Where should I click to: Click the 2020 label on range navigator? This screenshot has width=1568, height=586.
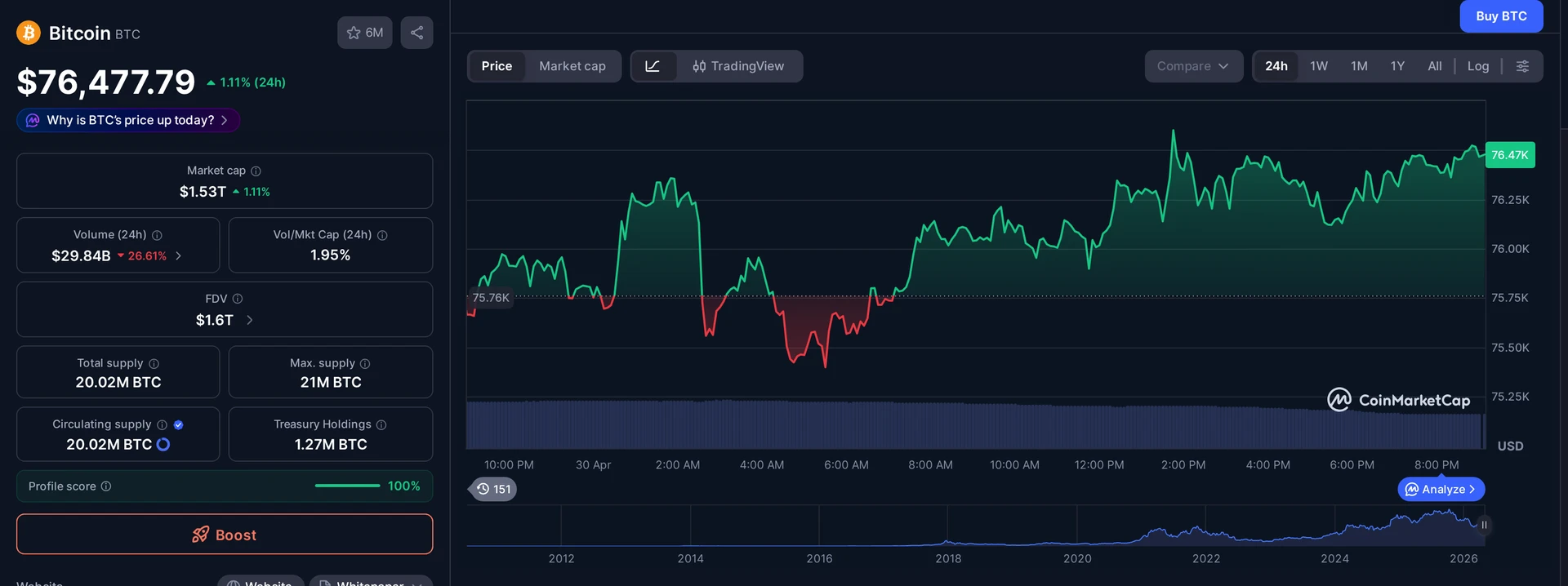point(1077,559)
